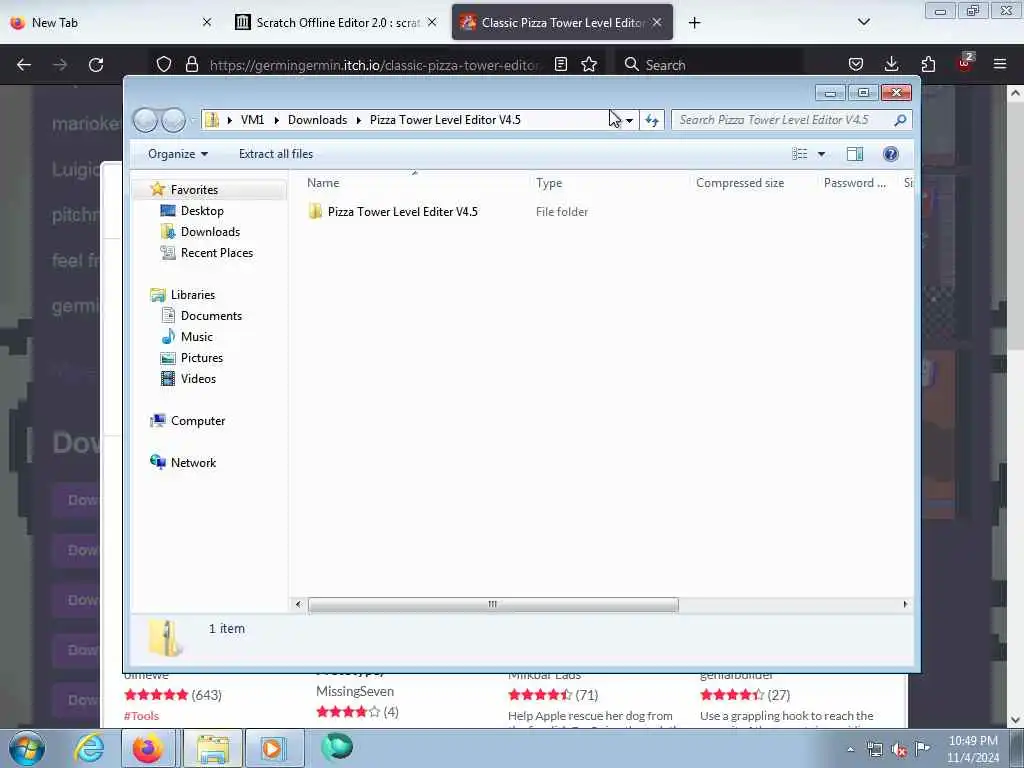1024x768 pixels.
Task: Toggle reader view icon in URL bar
Action: (x=560, y=65)
